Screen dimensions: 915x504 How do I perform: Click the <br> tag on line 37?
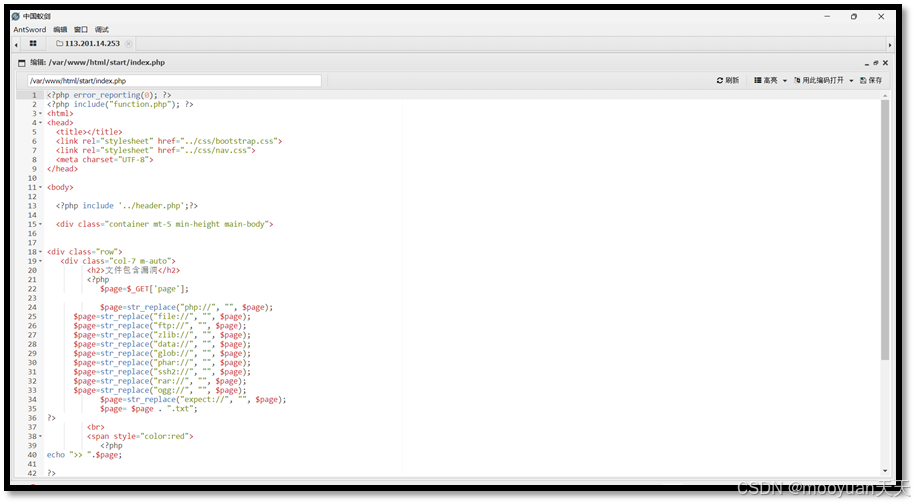coord(96,428)
